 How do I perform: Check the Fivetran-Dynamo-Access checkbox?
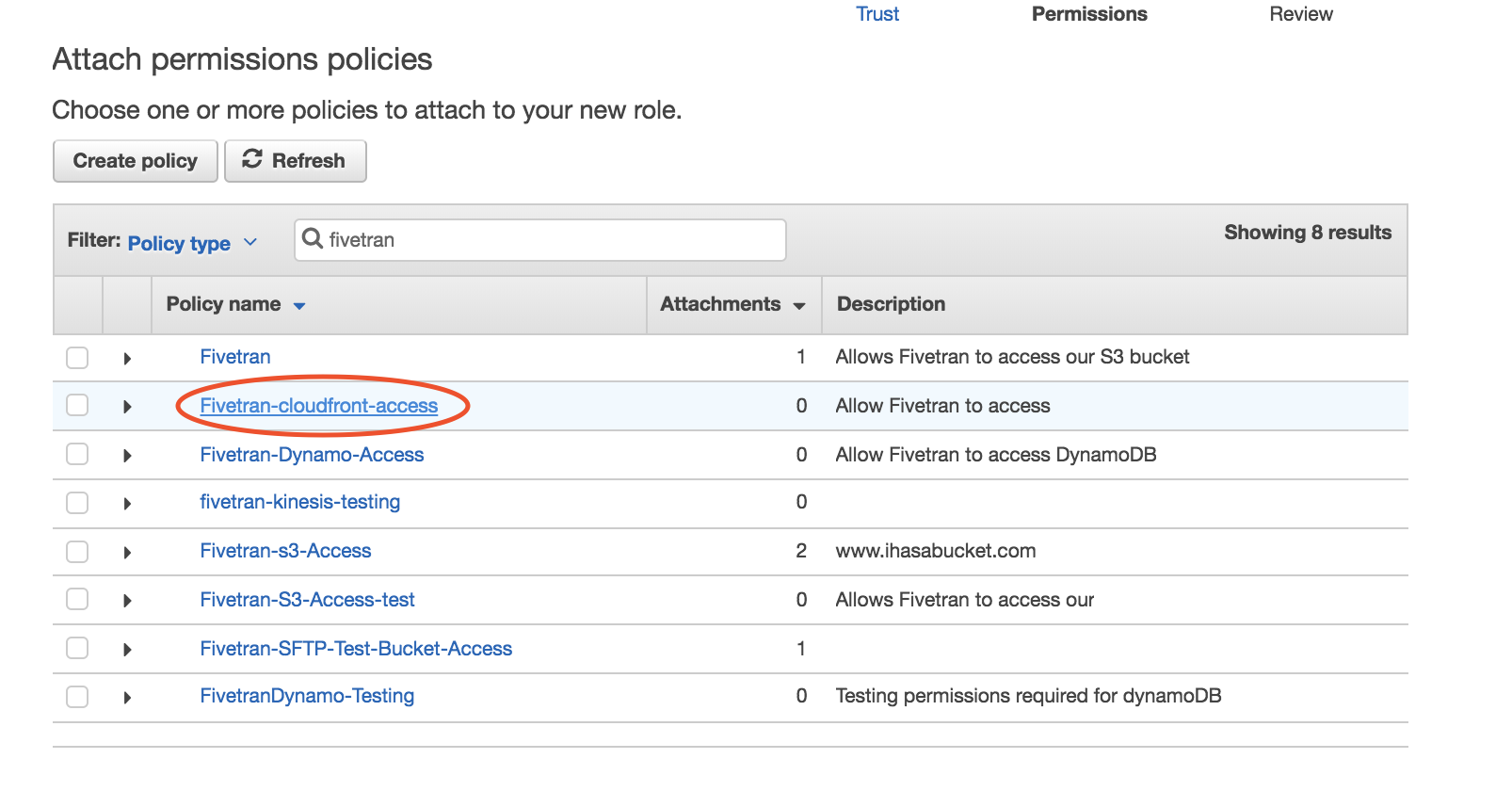77,454
